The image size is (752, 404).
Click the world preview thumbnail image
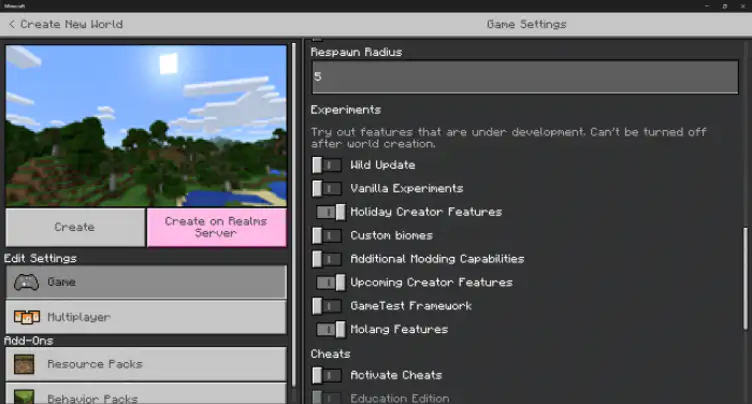click(146, 126)
